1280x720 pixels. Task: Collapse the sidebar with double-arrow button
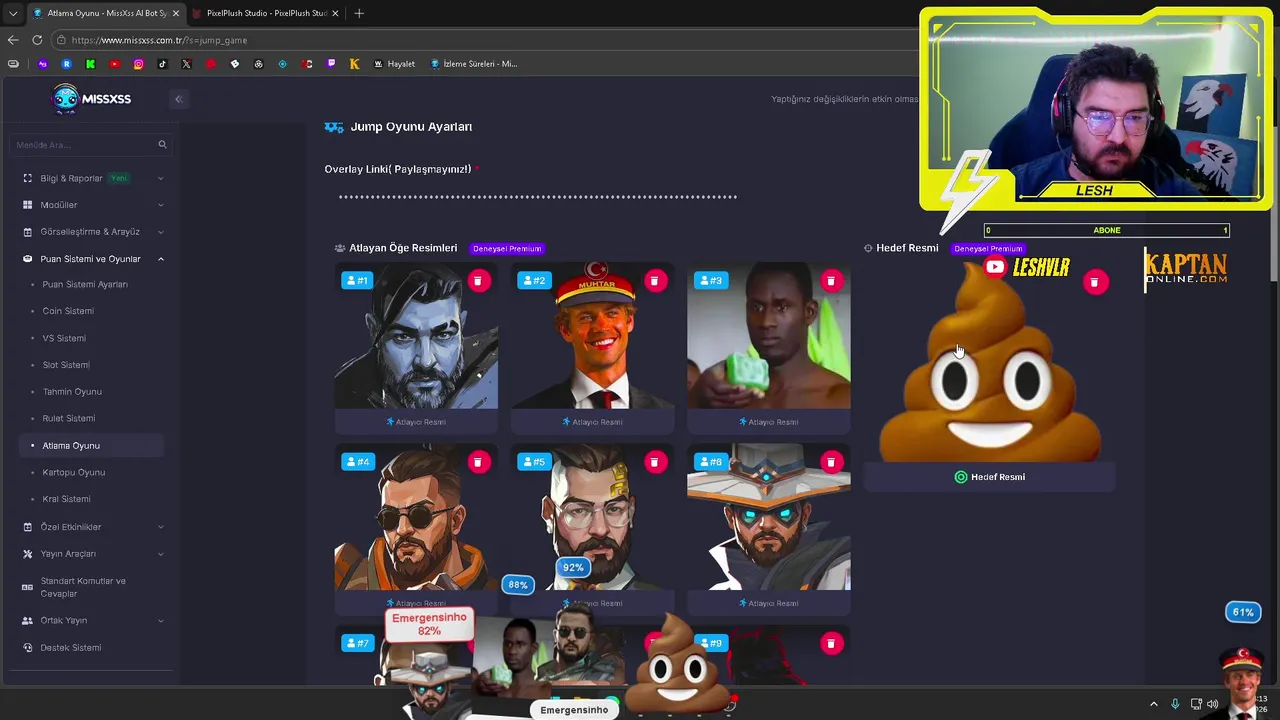(x=178, y=98)
